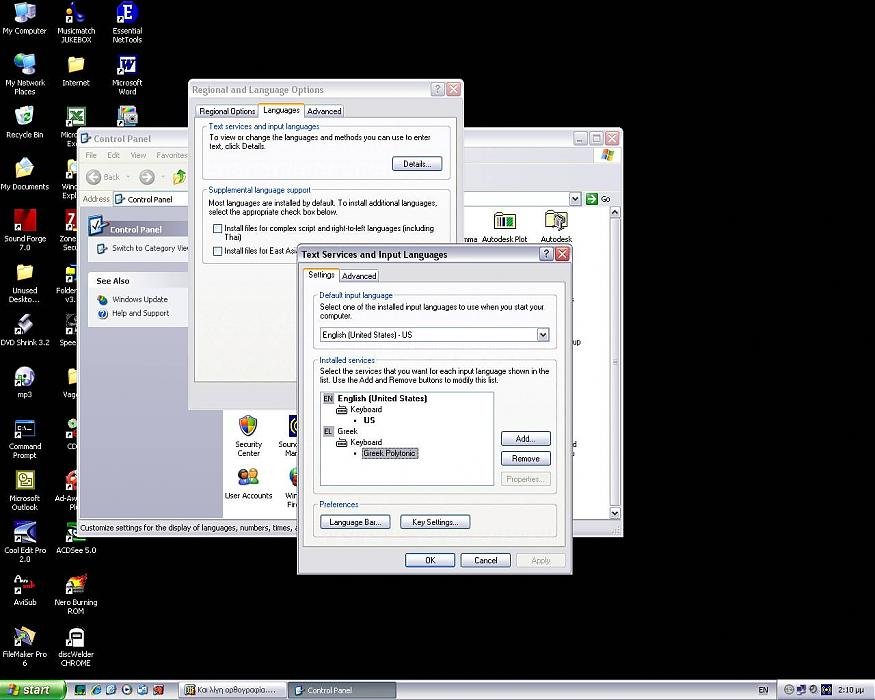Enable complex script and right-to-left languages checkbox

point(218,228)
